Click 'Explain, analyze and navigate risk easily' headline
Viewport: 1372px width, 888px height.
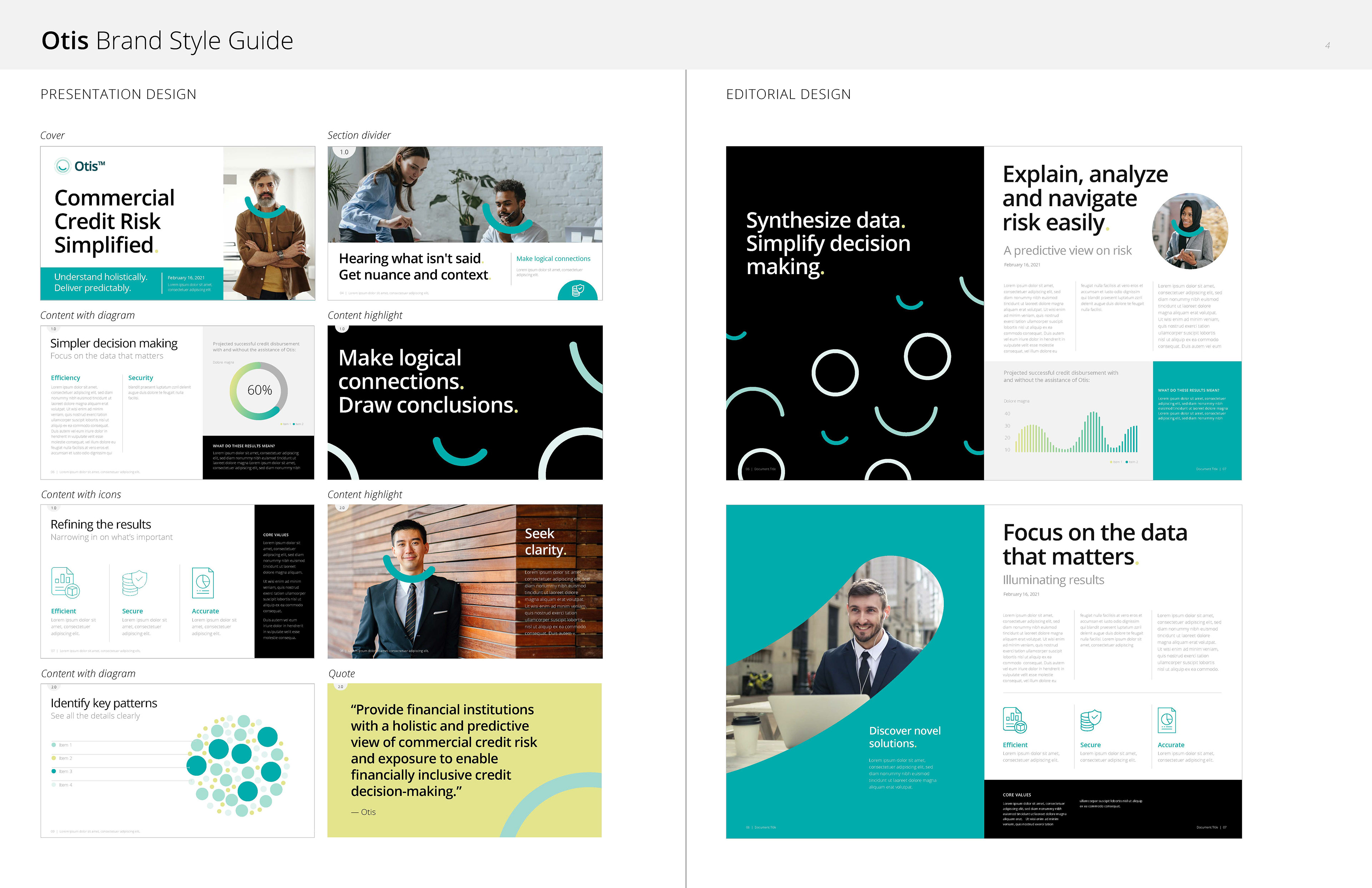1085,198
